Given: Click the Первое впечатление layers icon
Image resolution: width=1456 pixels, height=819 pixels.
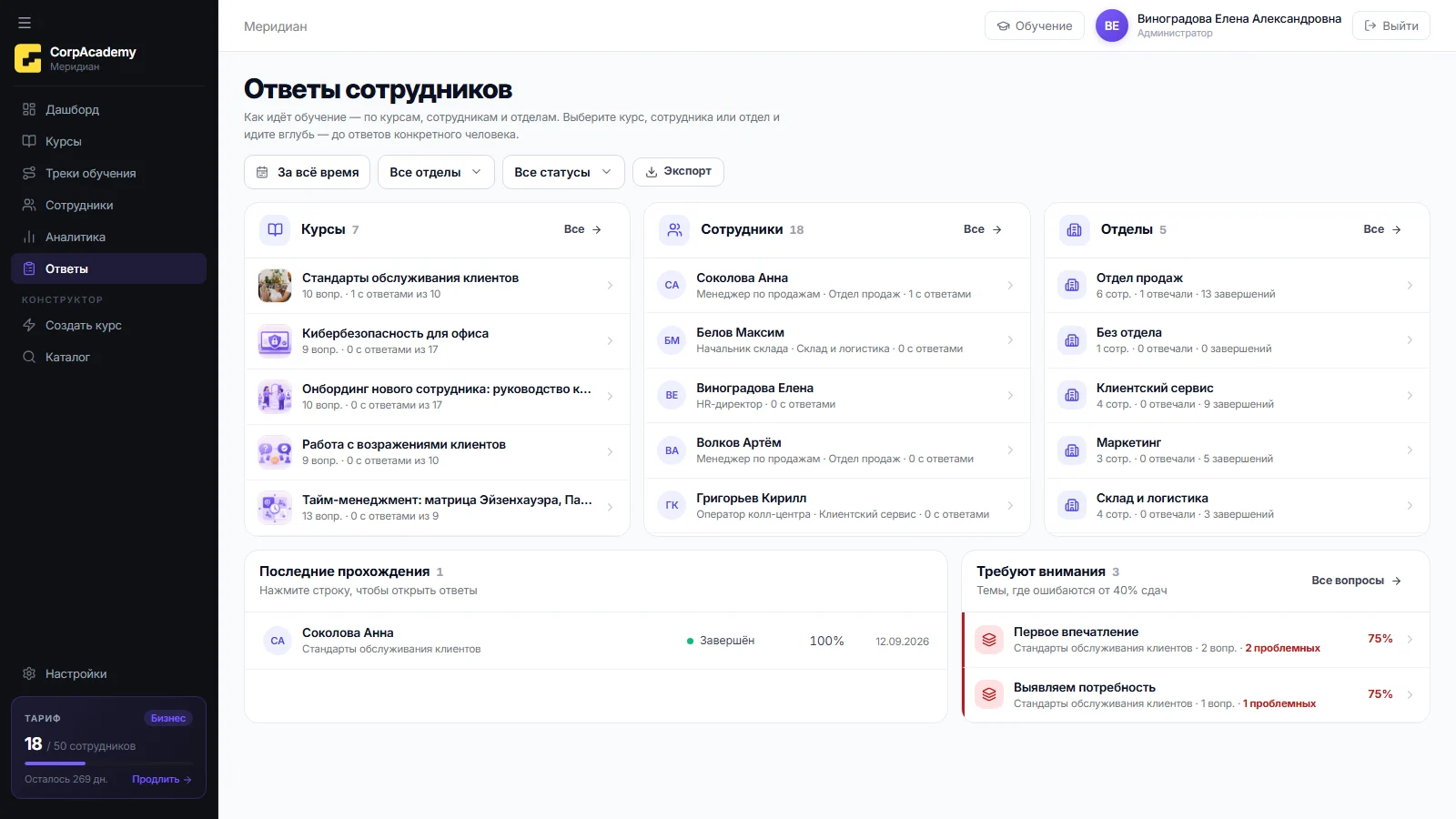Looking at the screenshot, I should [x=989, y=640].
